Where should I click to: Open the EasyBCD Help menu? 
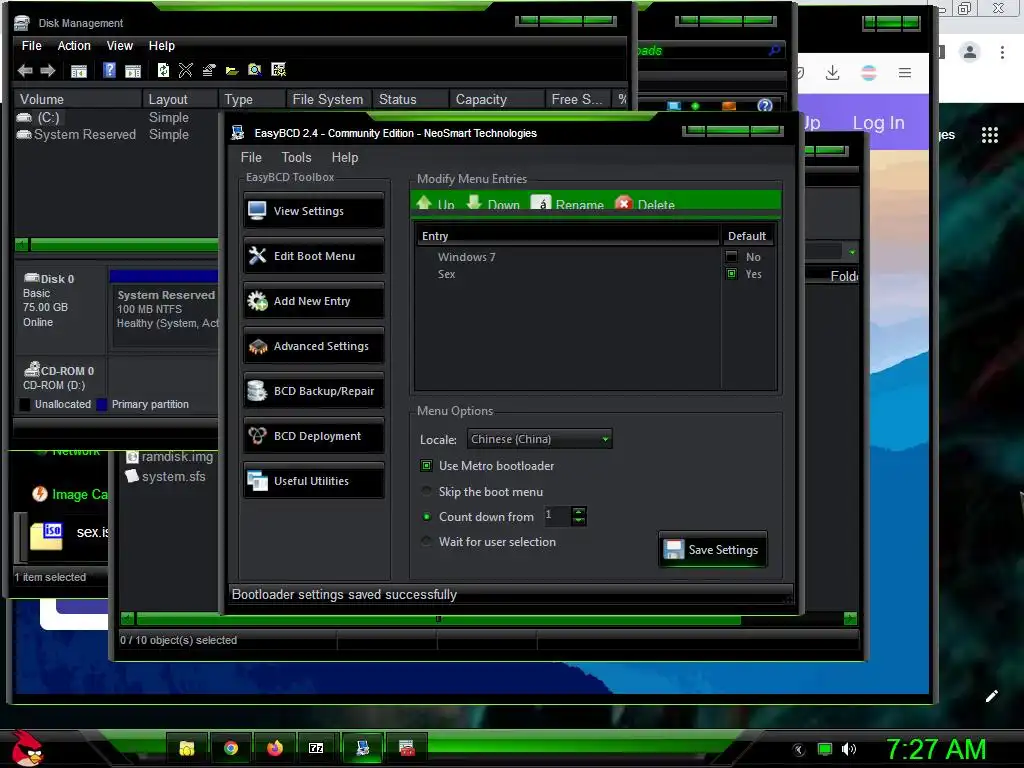coord(345,157)
